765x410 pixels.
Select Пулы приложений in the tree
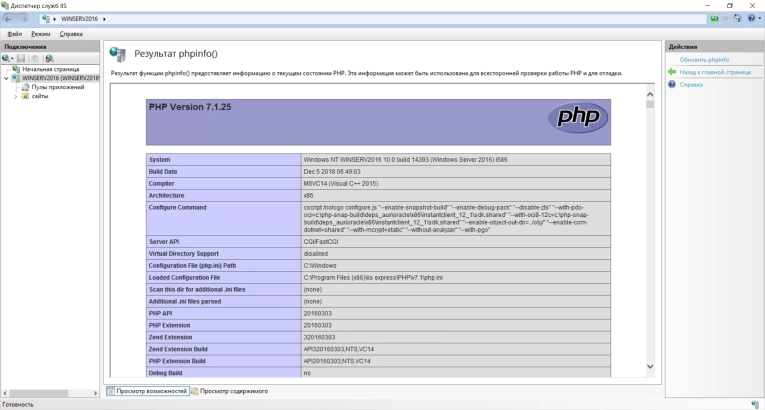coord(58,87)
